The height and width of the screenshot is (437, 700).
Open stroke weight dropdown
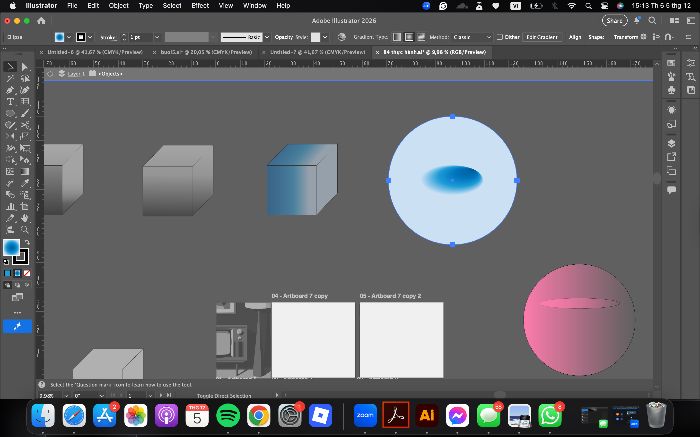coord(157,37)
